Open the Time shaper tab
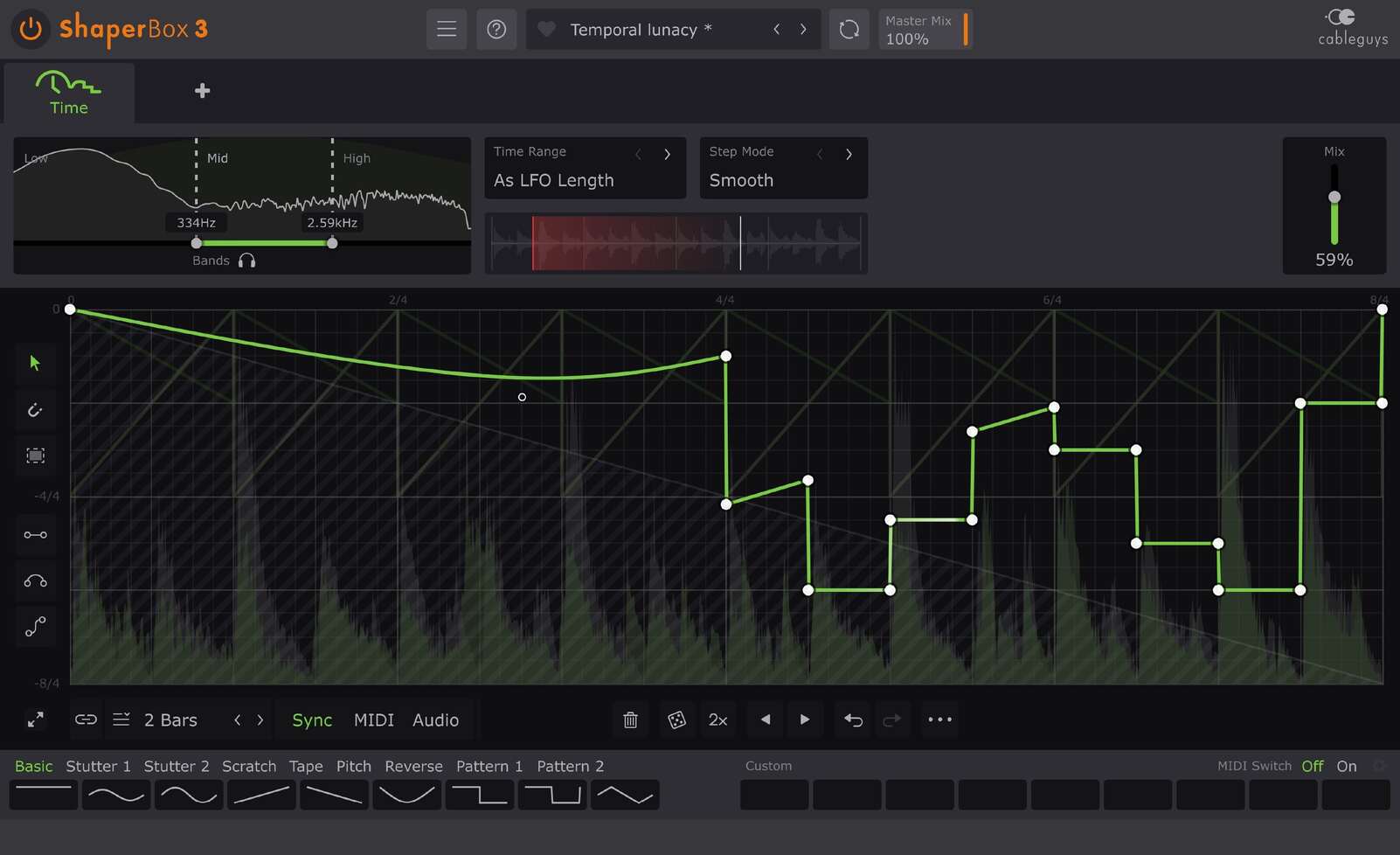 pyautogui.click(x=69, y=93)
